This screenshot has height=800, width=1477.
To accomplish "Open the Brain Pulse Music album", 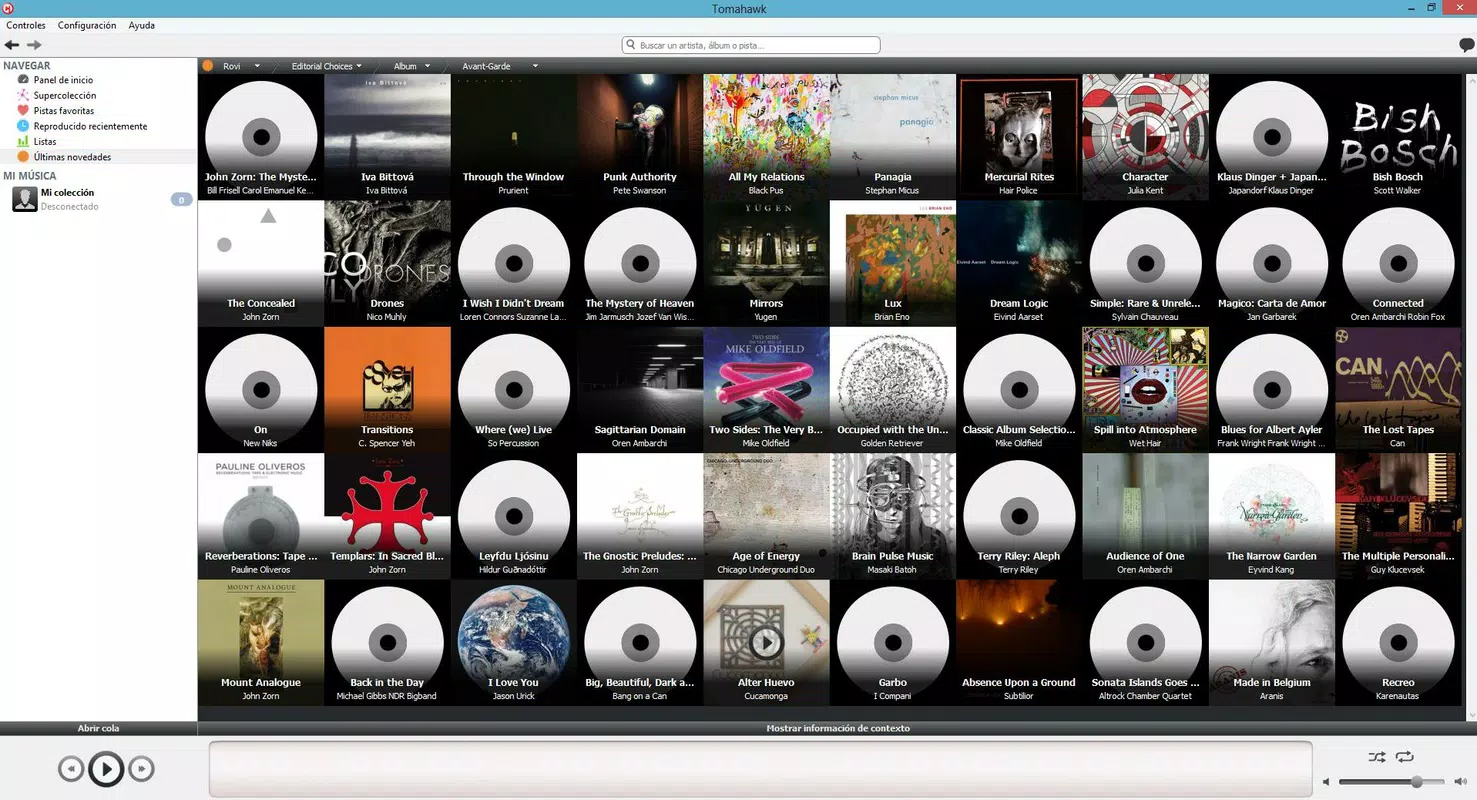I will [x=893, y=516].
